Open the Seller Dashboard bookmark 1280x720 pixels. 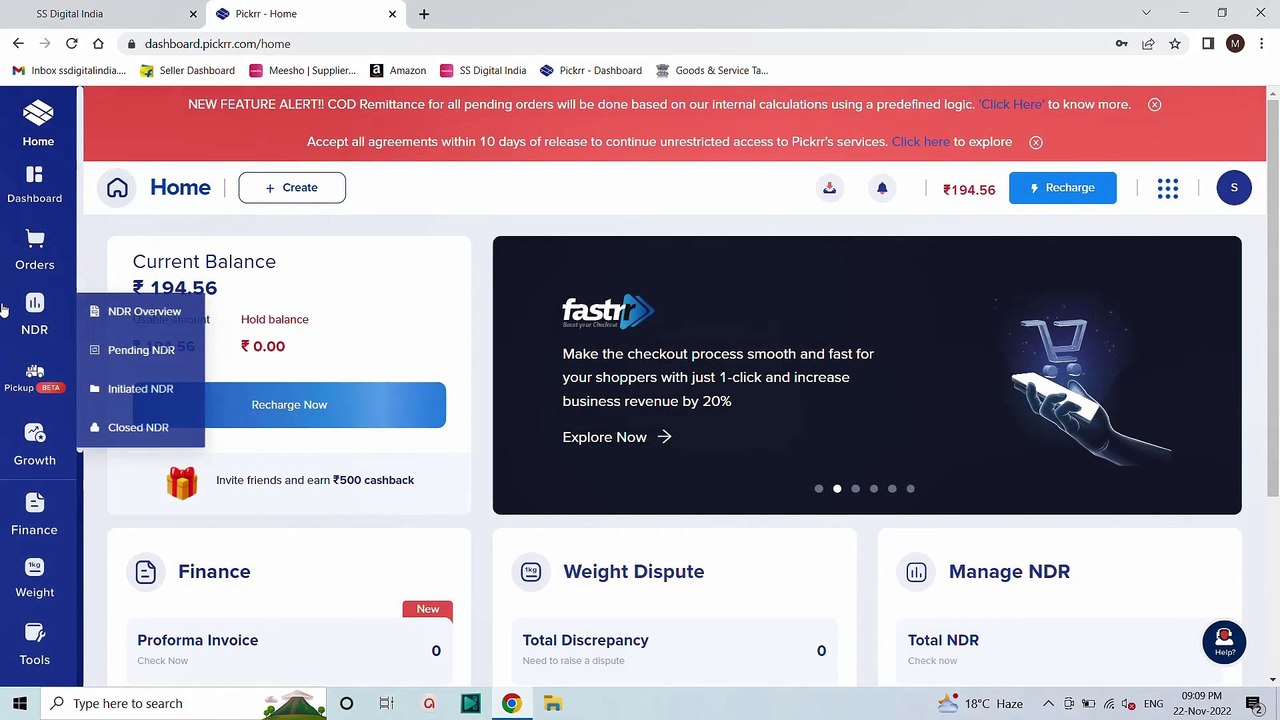[187, 71]
